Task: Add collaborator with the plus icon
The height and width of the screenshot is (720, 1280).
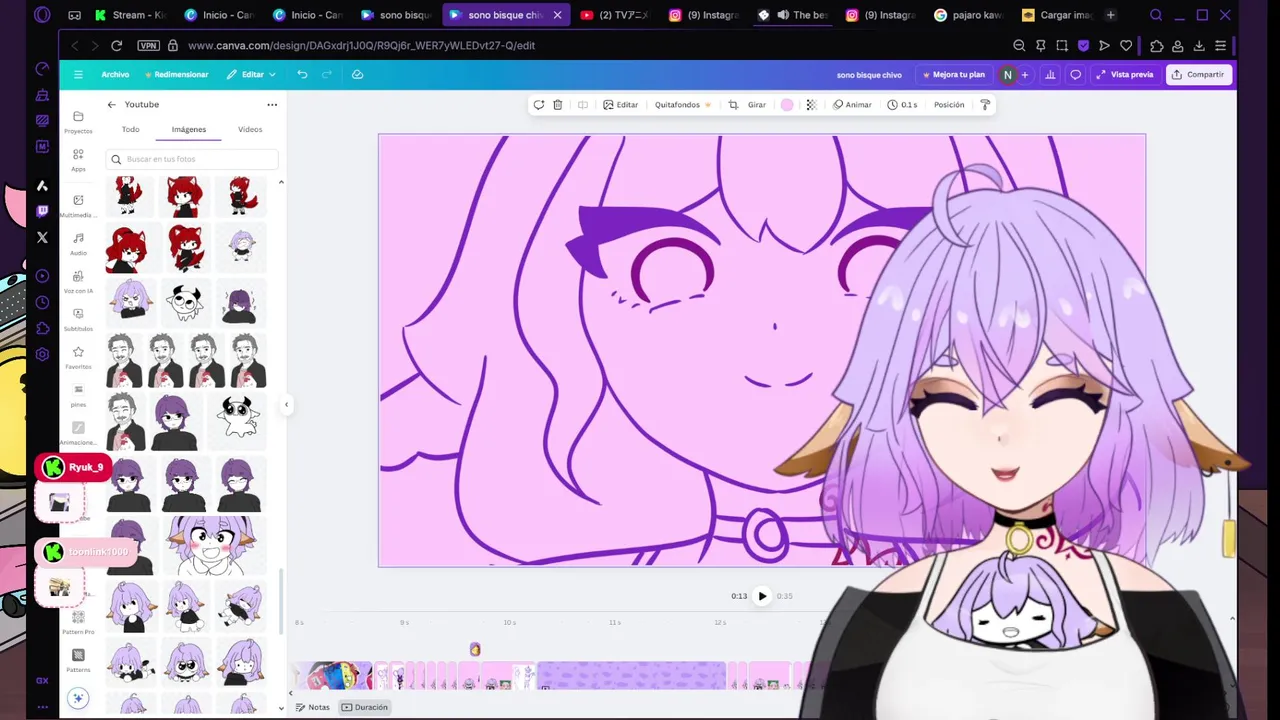Action: tap(1024, 74)
